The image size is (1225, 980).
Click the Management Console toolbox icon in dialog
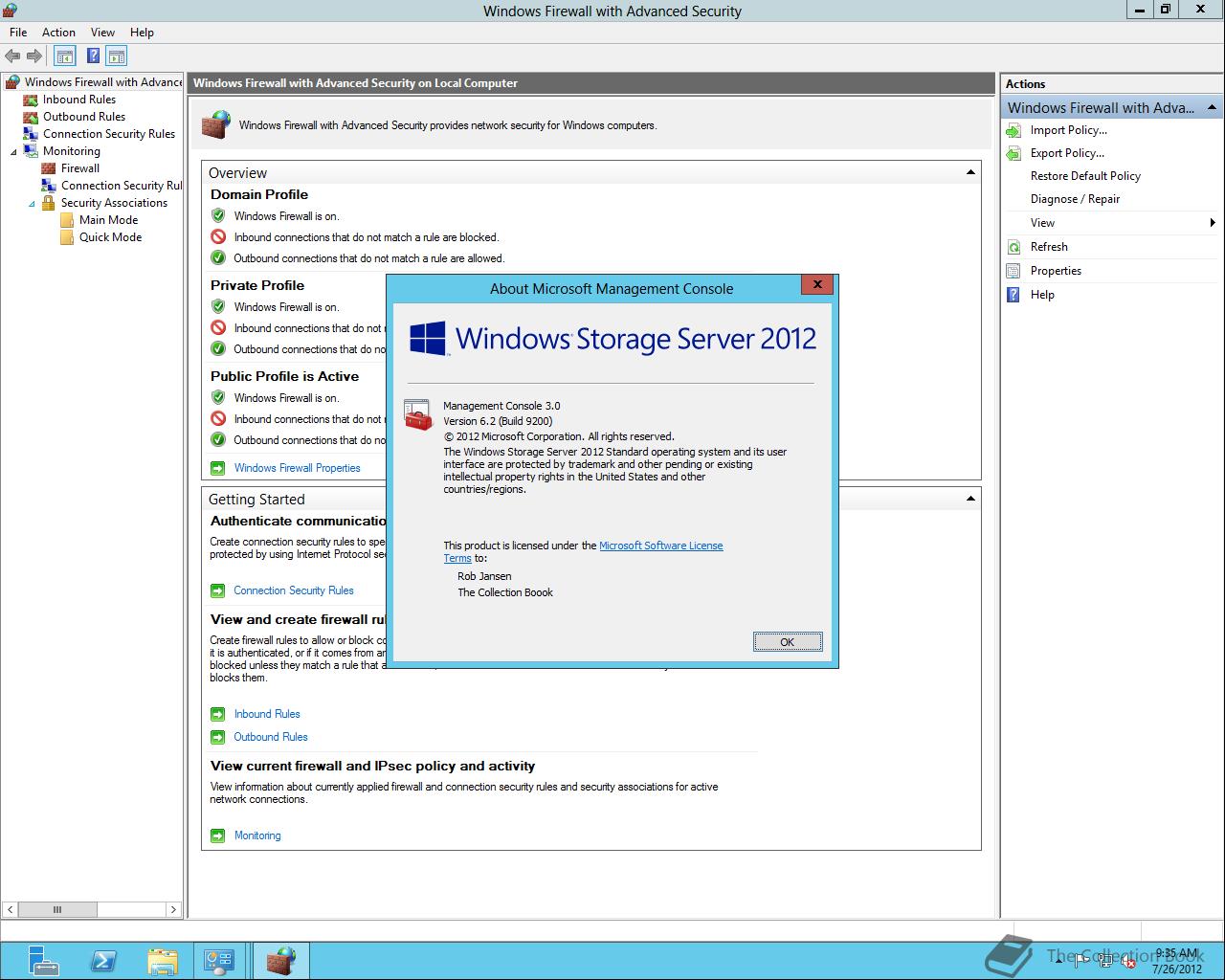tap(417, 414)
